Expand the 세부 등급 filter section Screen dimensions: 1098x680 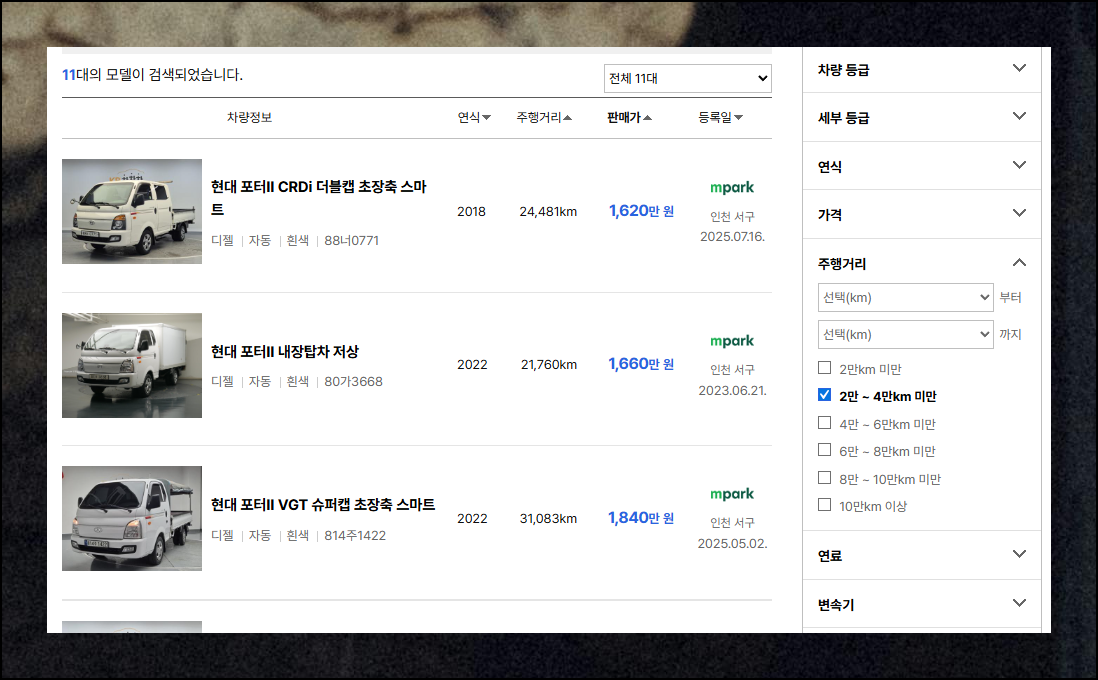(922, 118)
